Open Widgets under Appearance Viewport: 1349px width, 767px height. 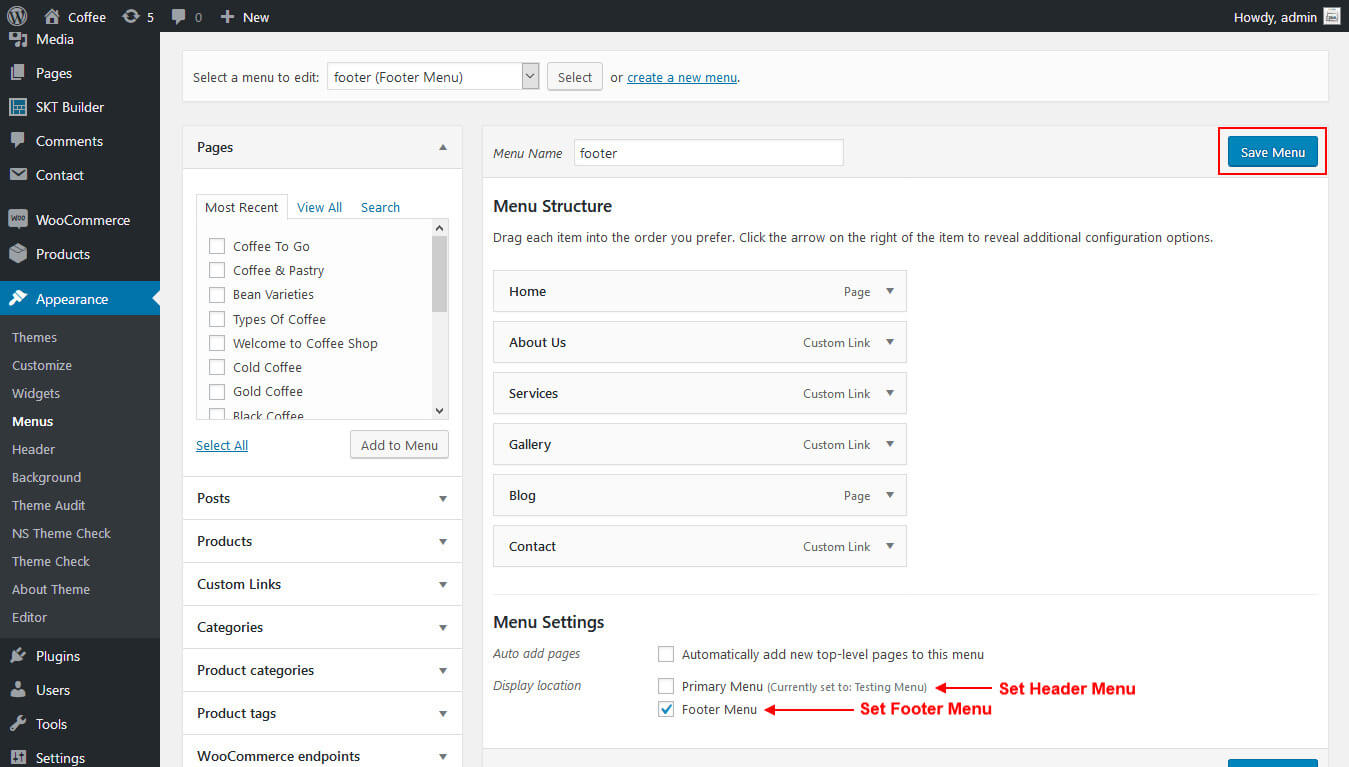pos(36,393)
